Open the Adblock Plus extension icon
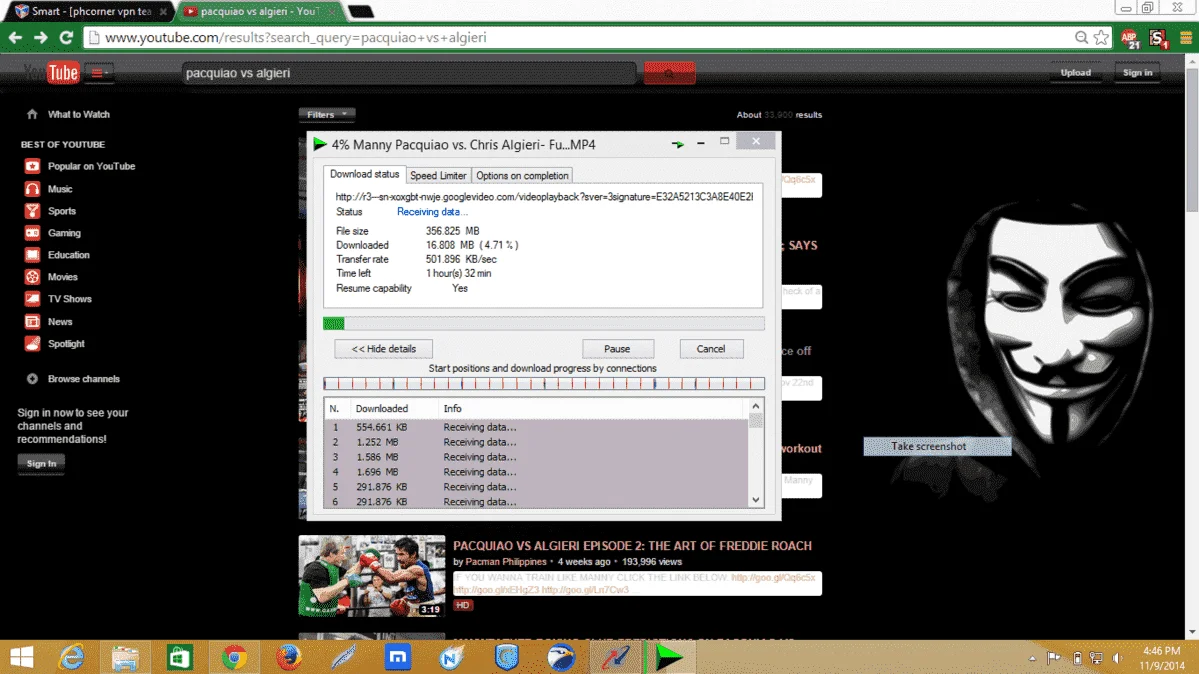1199x674 pixels. coord(1130,38)
